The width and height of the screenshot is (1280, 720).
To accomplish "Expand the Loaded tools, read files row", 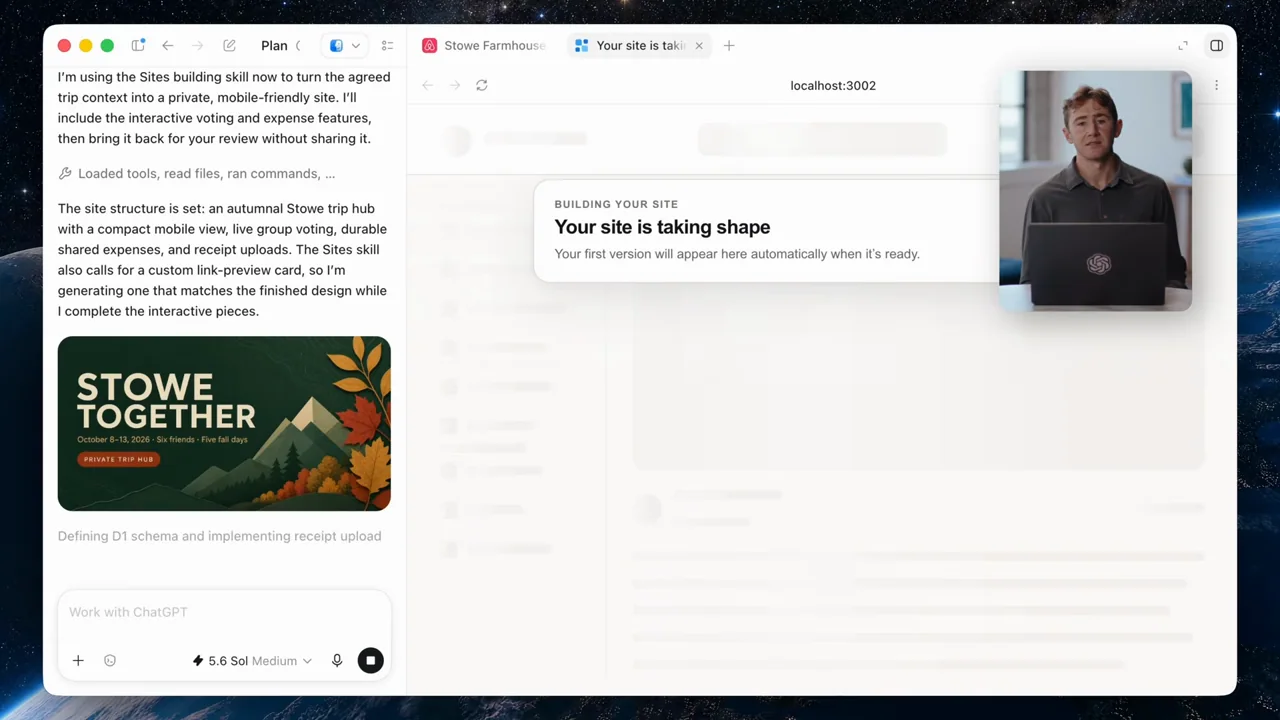I will 197,173.
